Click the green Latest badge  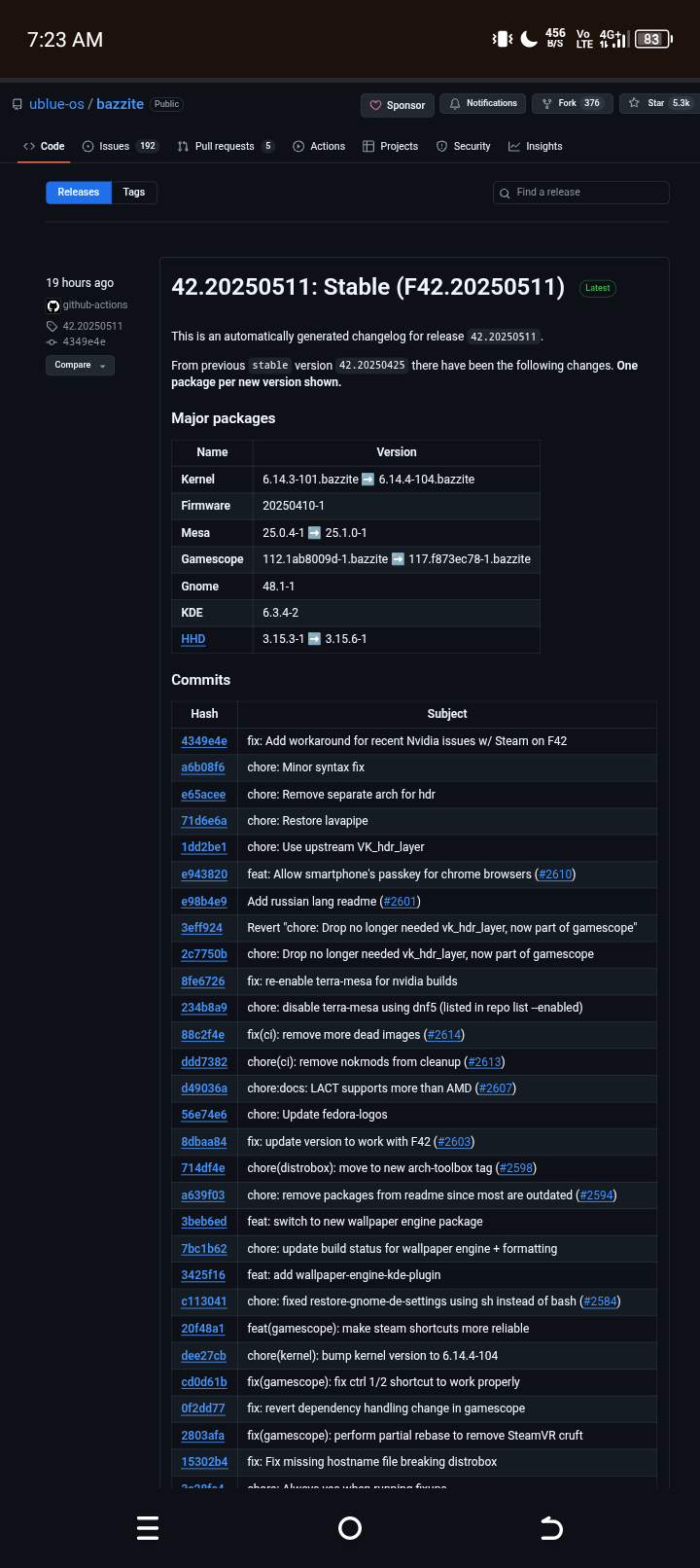coord(598,288)
